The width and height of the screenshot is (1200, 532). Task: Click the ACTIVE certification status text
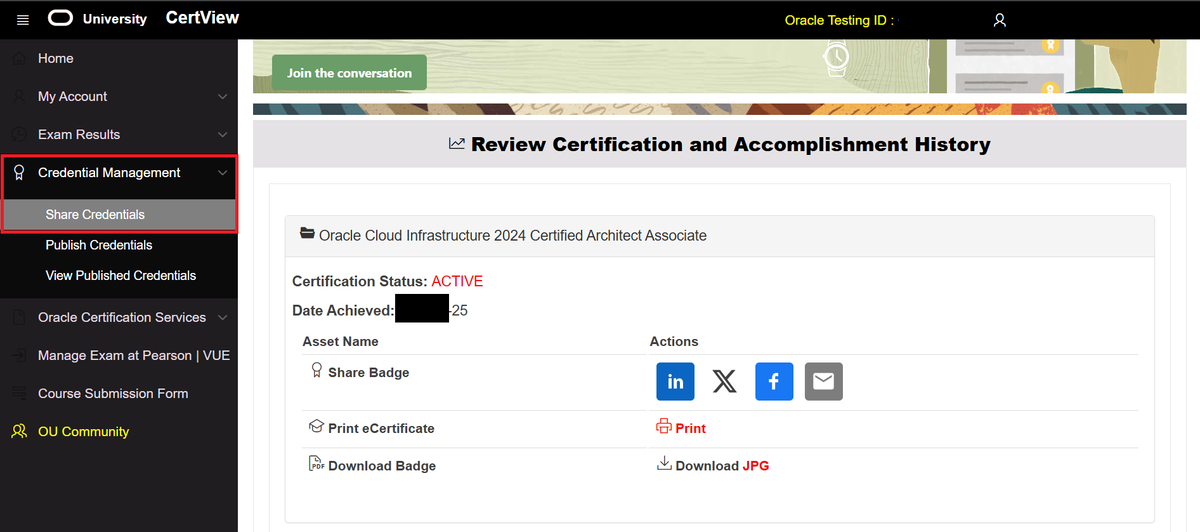(457, 281)
